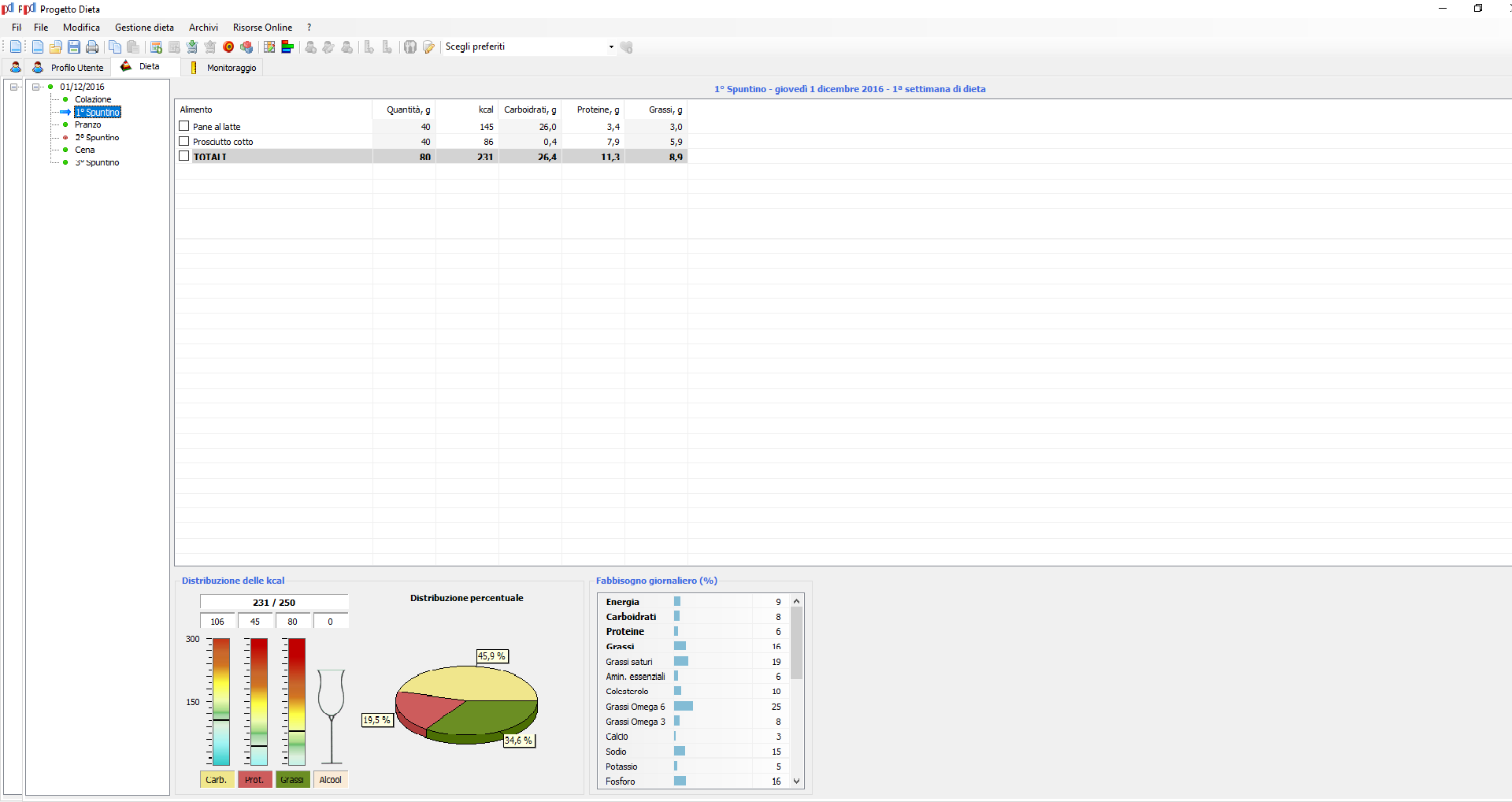This screenshot has height=802, width=1512.
Task: Select Pranzo in the meal tree
Action: [88, 124]
